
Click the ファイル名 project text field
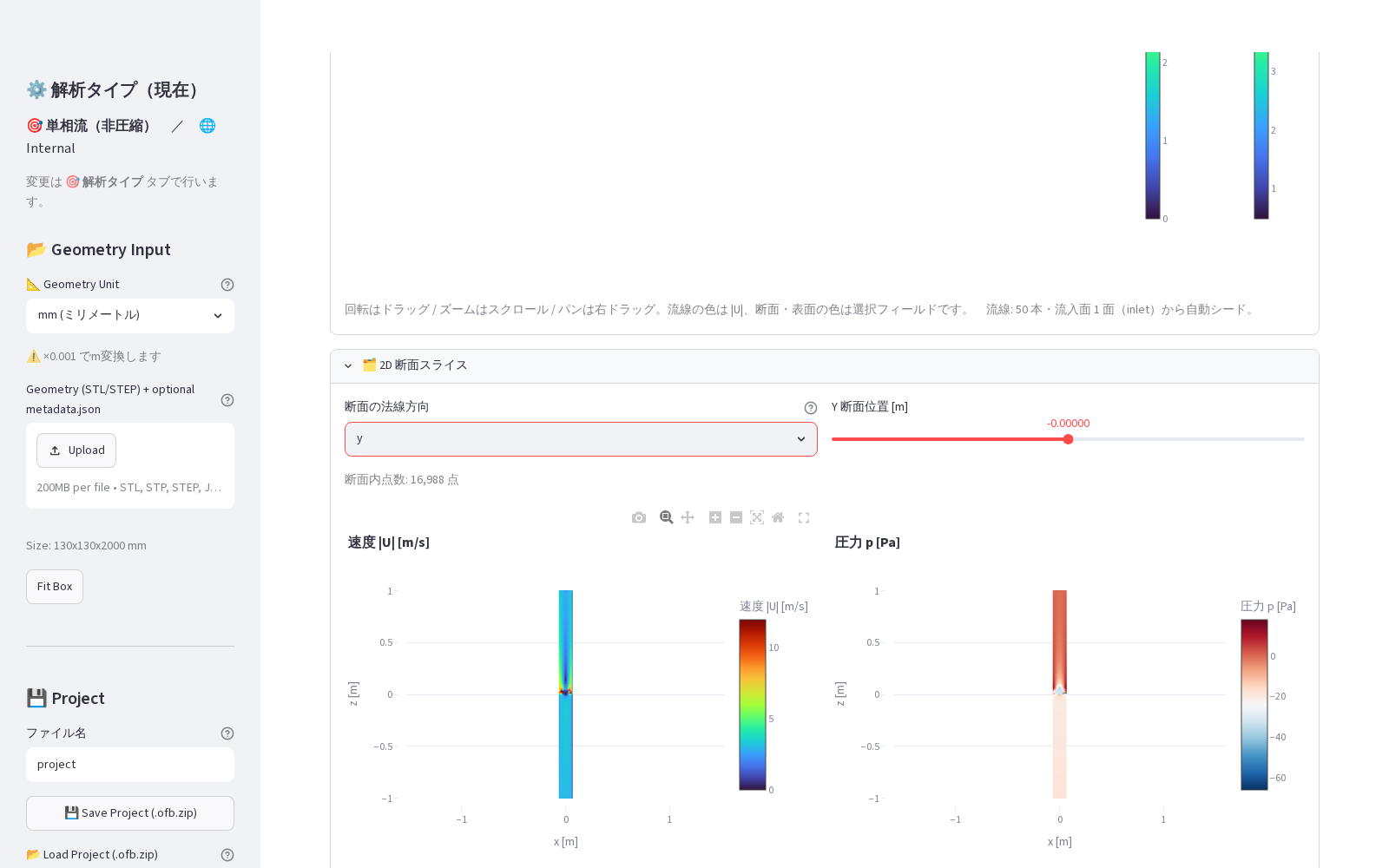(x=130, y=765)
